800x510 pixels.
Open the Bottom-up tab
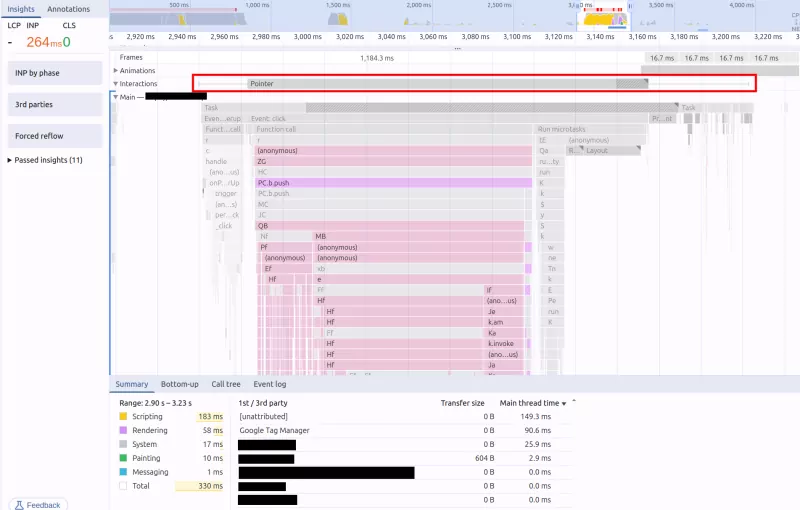click(x=179, y=384)
